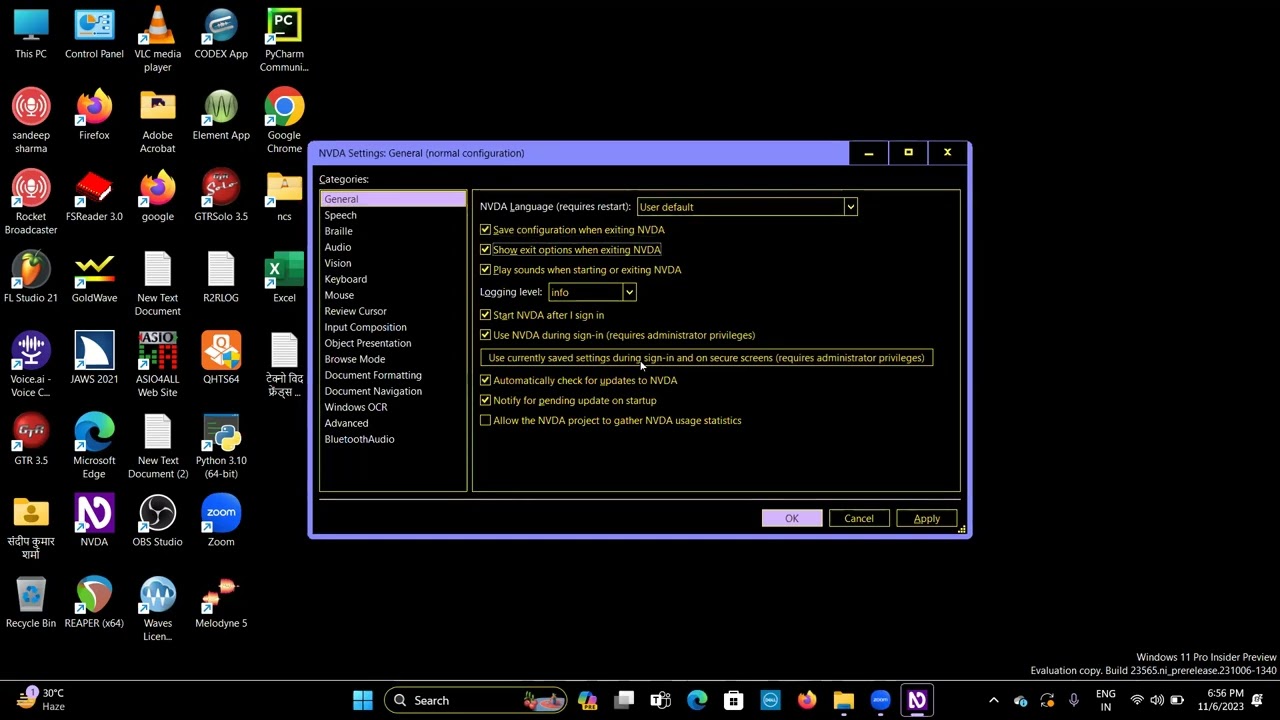The height and width of the screenshot is (720, 1280).
Task: Click the taskbar Search box
Action: point(475,700)
